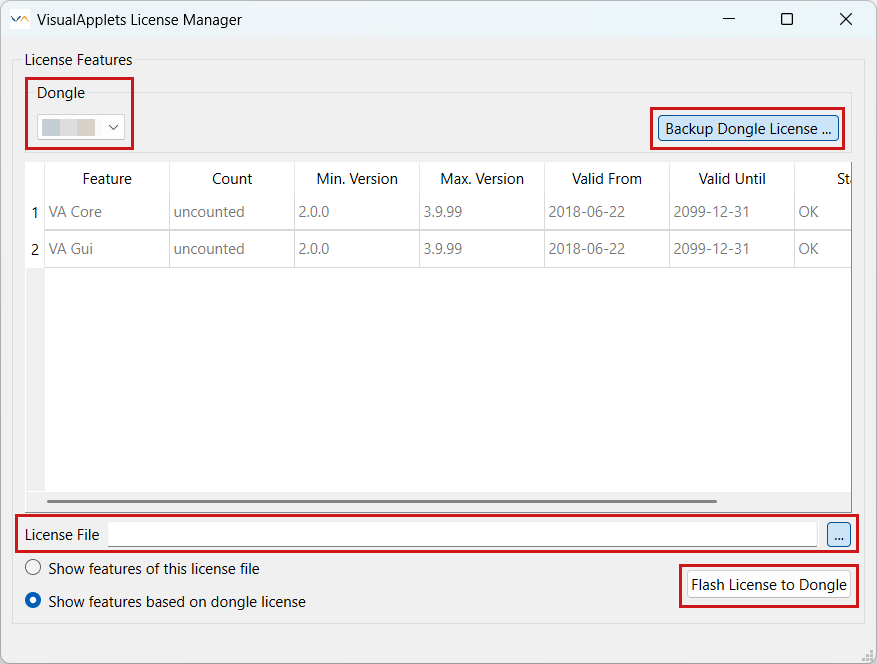Select the VA Core feature cell
877x664 pixels.
click(107, 212)
